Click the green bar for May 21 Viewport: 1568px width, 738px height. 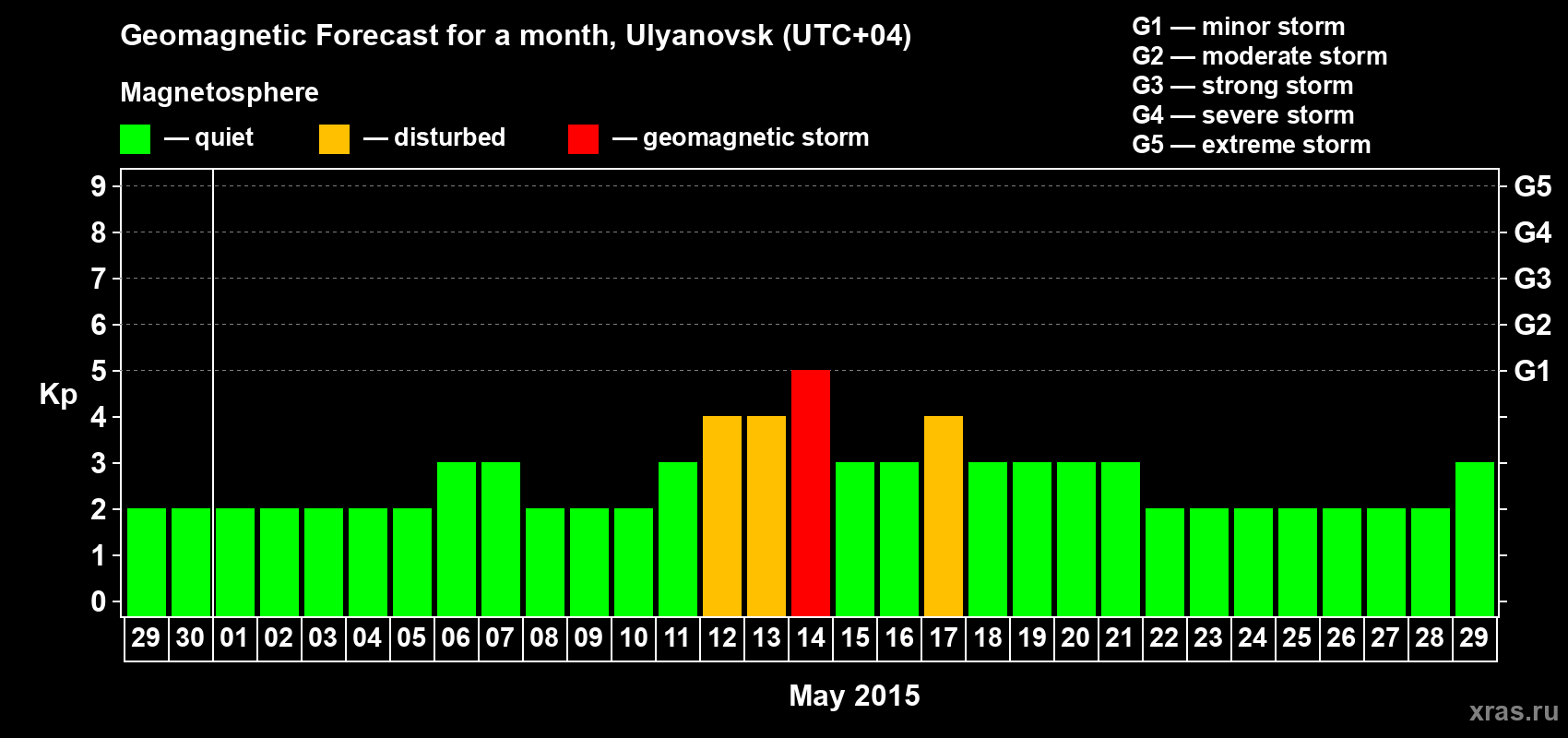(x=1121, y=539)
